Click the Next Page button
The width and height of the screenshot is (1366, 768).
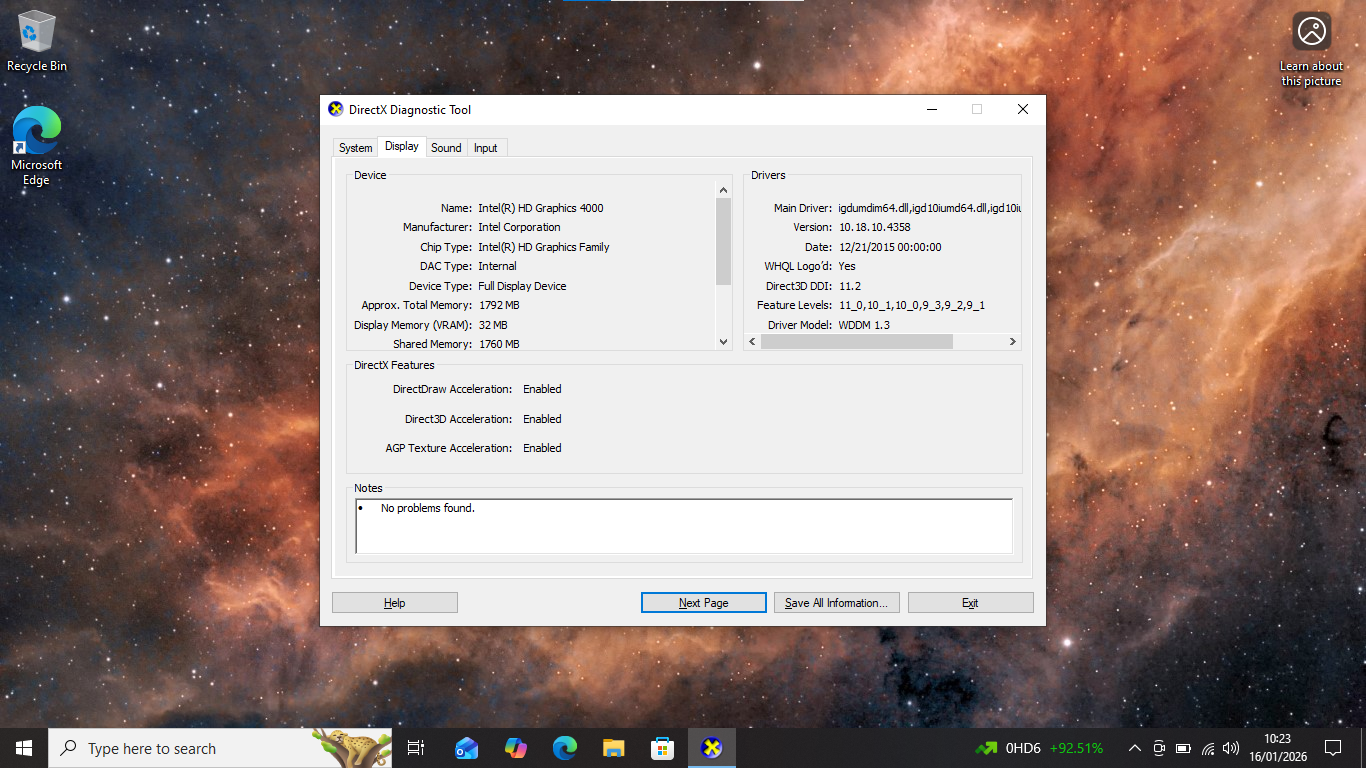703,603
